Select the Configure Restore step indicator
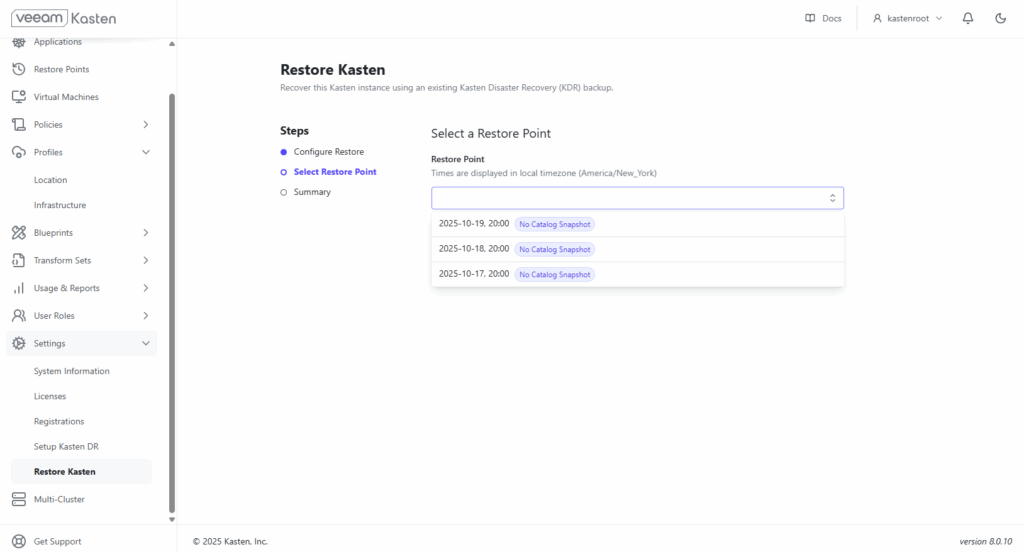 click(x=283, y=152)
